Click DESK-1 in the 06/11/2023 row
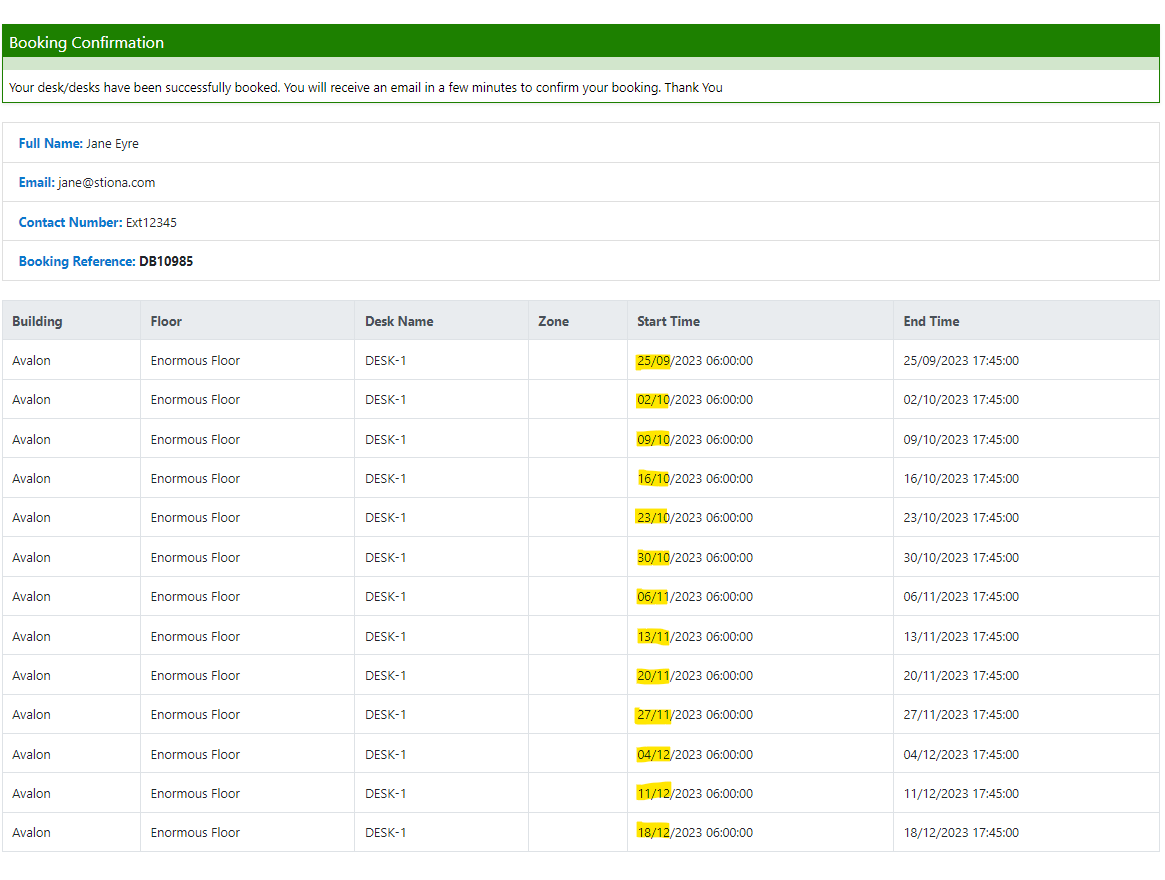 coord(386,597)
